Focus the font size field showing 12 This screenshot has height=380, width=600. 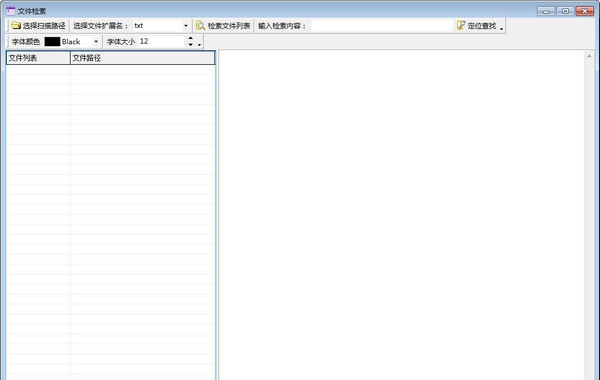tap(162, 41)
